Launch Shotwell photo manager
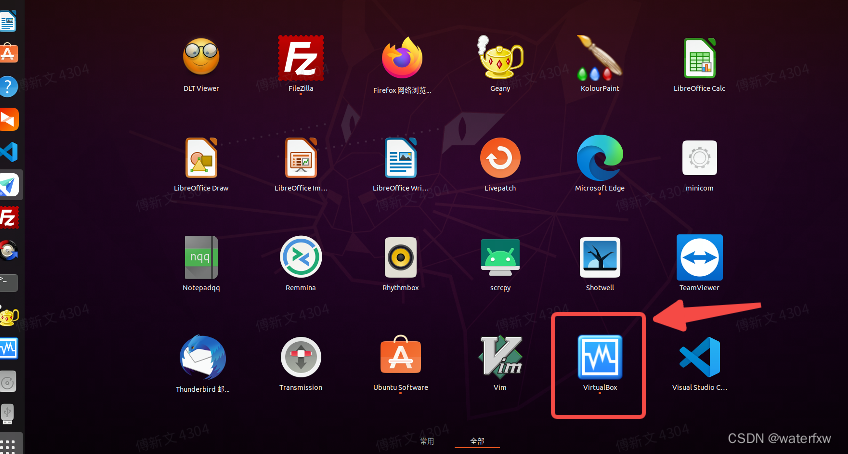Viewport: 848px width, 454px height. click(x=600, y=258)
